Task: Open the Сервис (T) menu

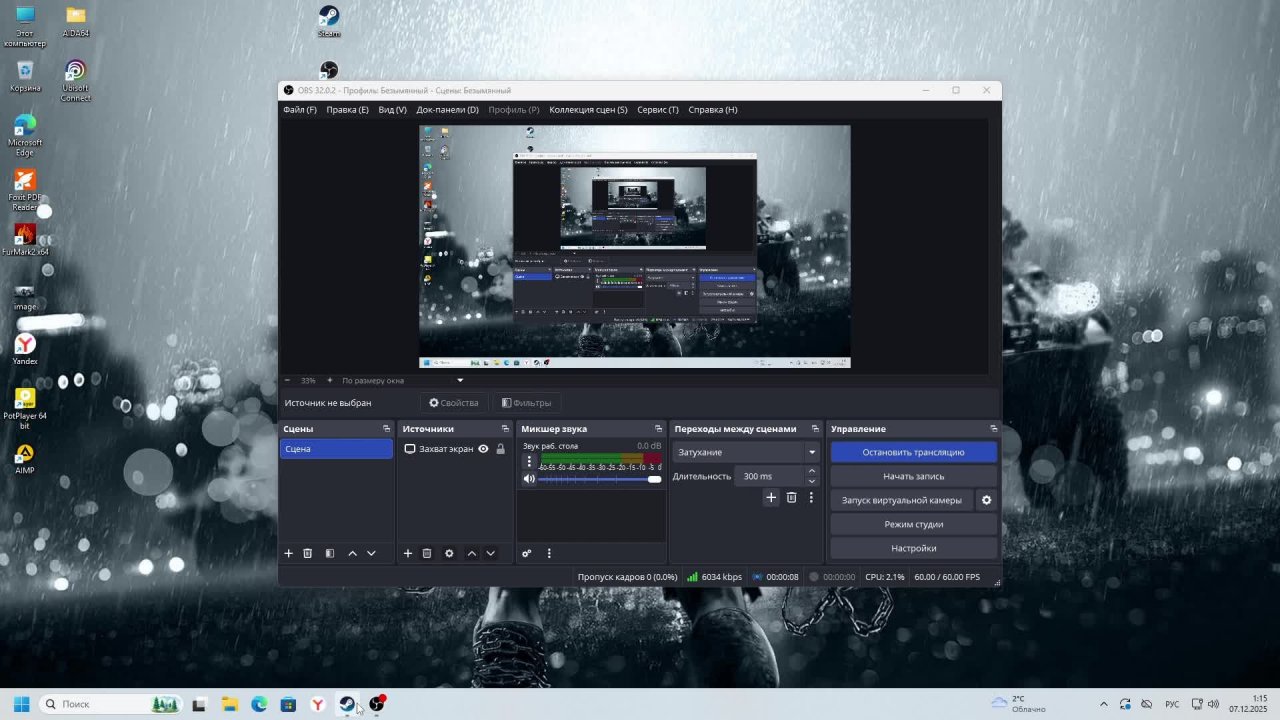Action: pos(657,110)
